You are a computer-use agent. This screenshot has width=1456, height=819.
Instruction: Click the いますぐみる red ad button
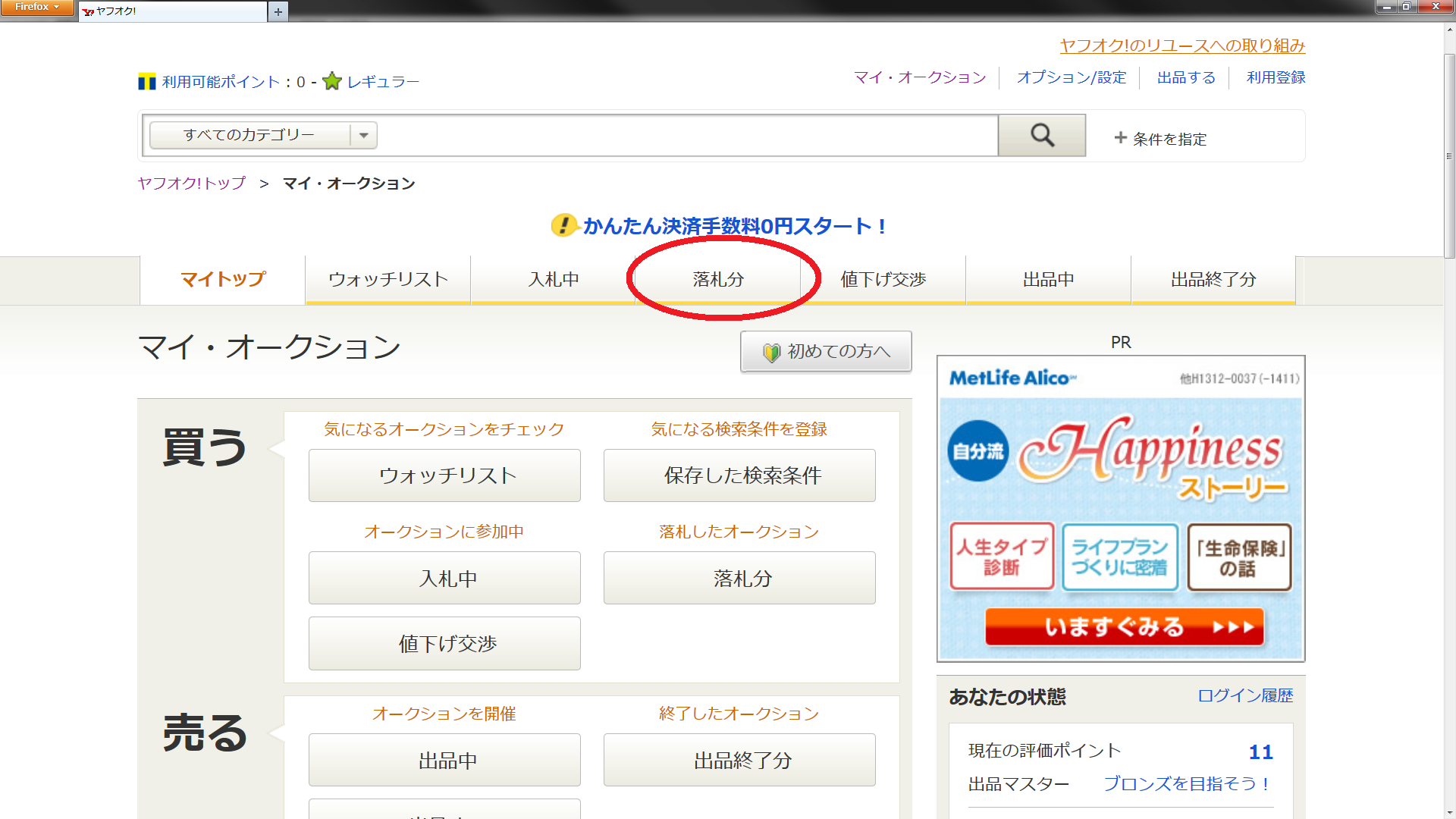(x=1125, y=626)
